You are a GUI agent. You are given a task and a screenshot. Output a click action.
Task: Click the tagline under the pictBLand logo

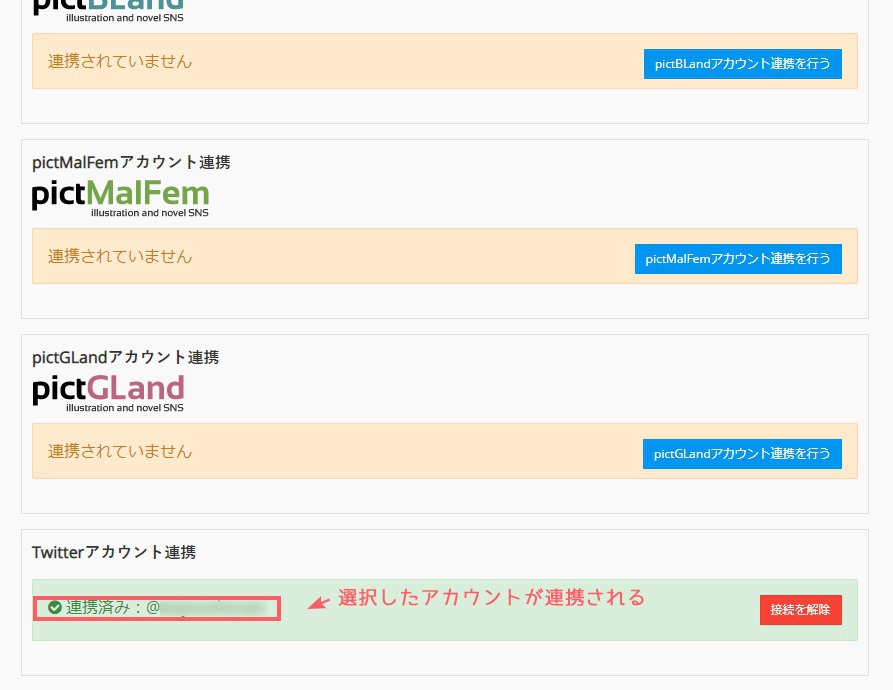124,18
